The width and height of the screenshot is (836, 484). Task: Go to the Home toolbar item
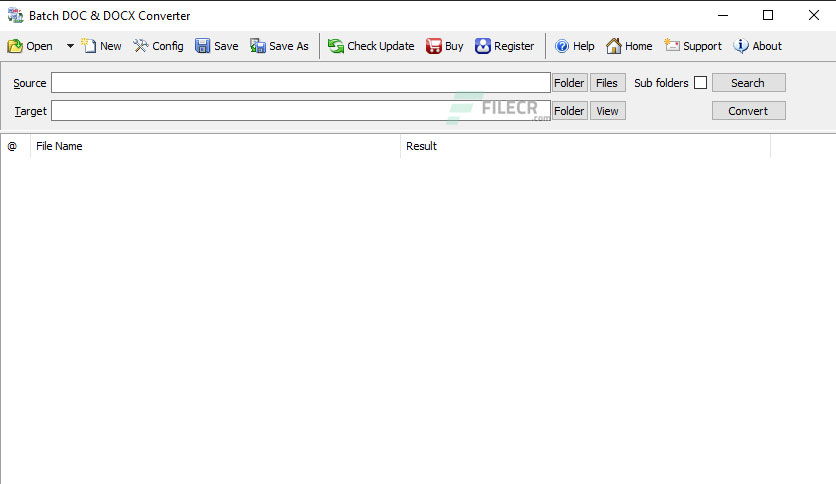[629, 46]
